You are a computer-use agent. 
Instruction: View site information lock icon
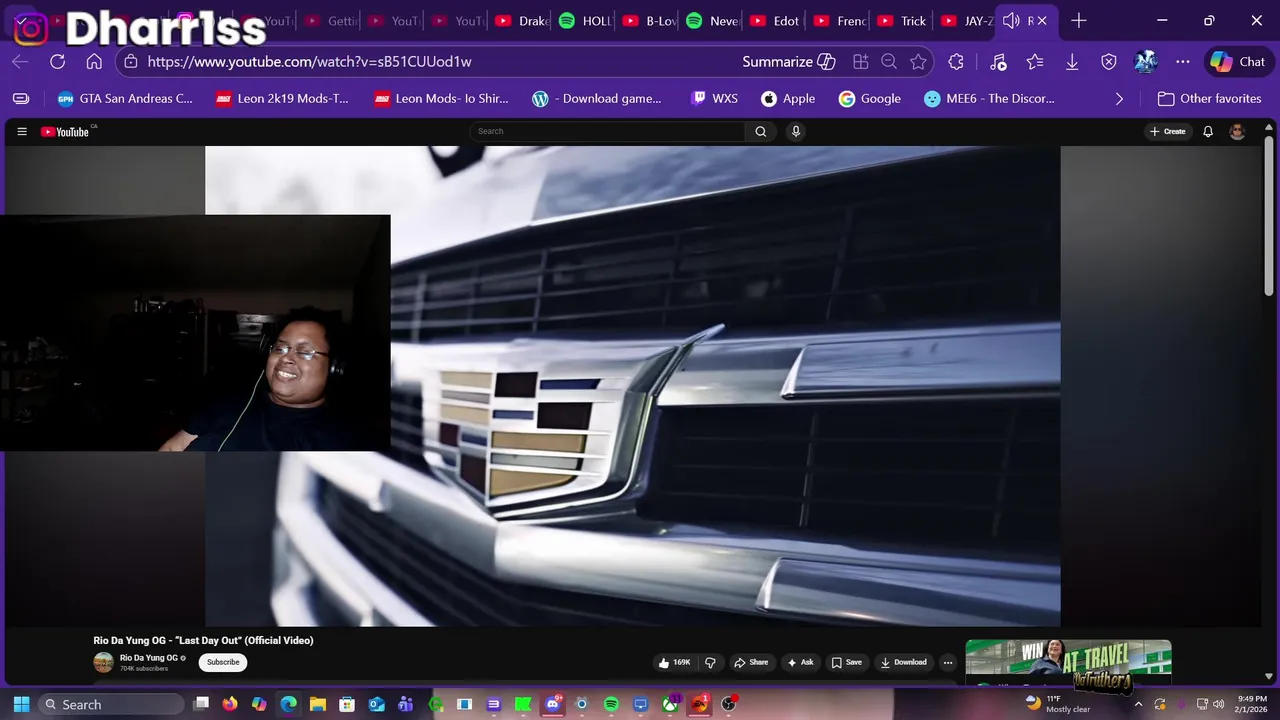pos(131,62)
